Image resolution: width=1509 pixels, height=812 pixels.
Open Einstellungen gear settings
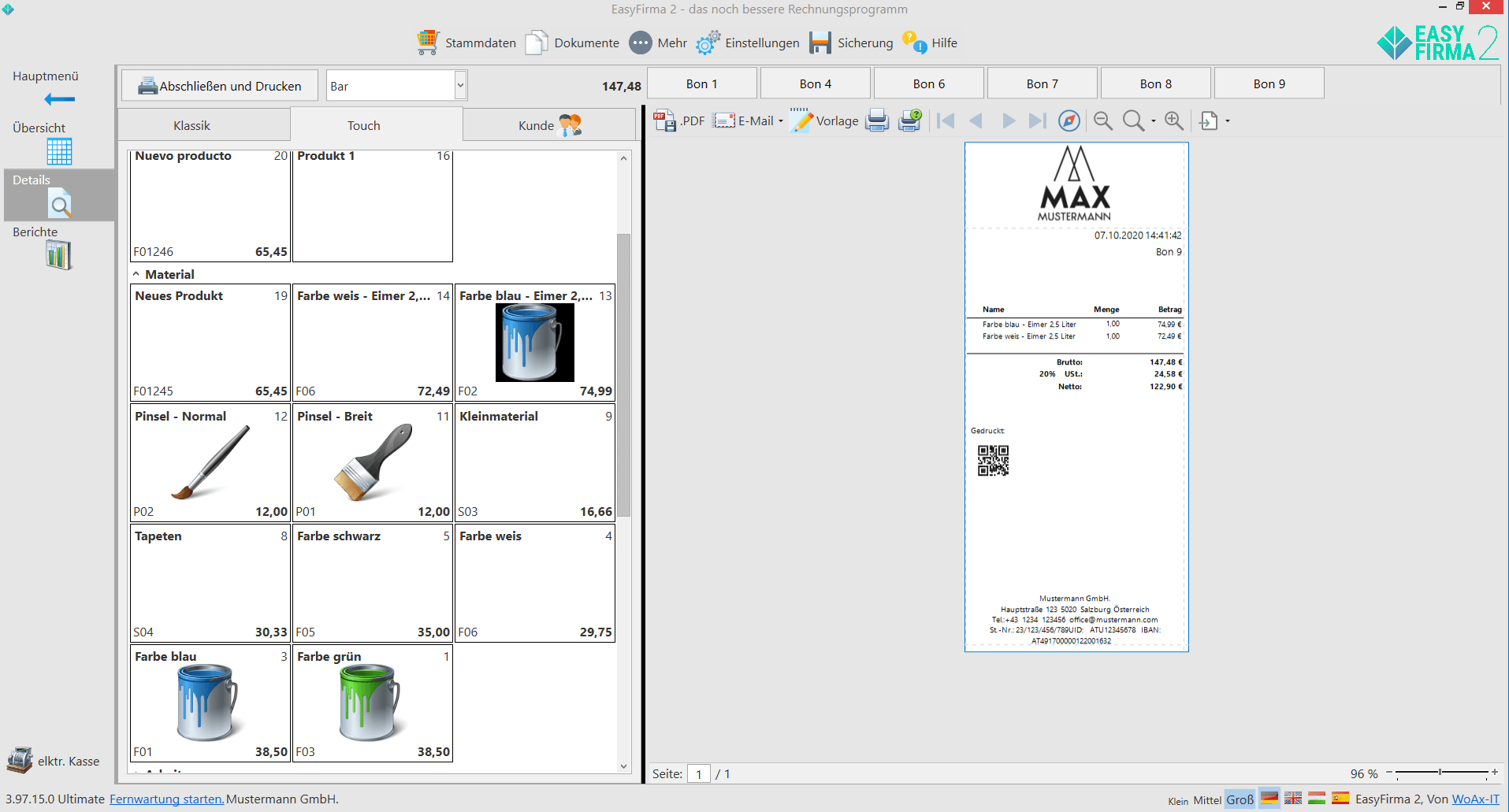(747, 43)
